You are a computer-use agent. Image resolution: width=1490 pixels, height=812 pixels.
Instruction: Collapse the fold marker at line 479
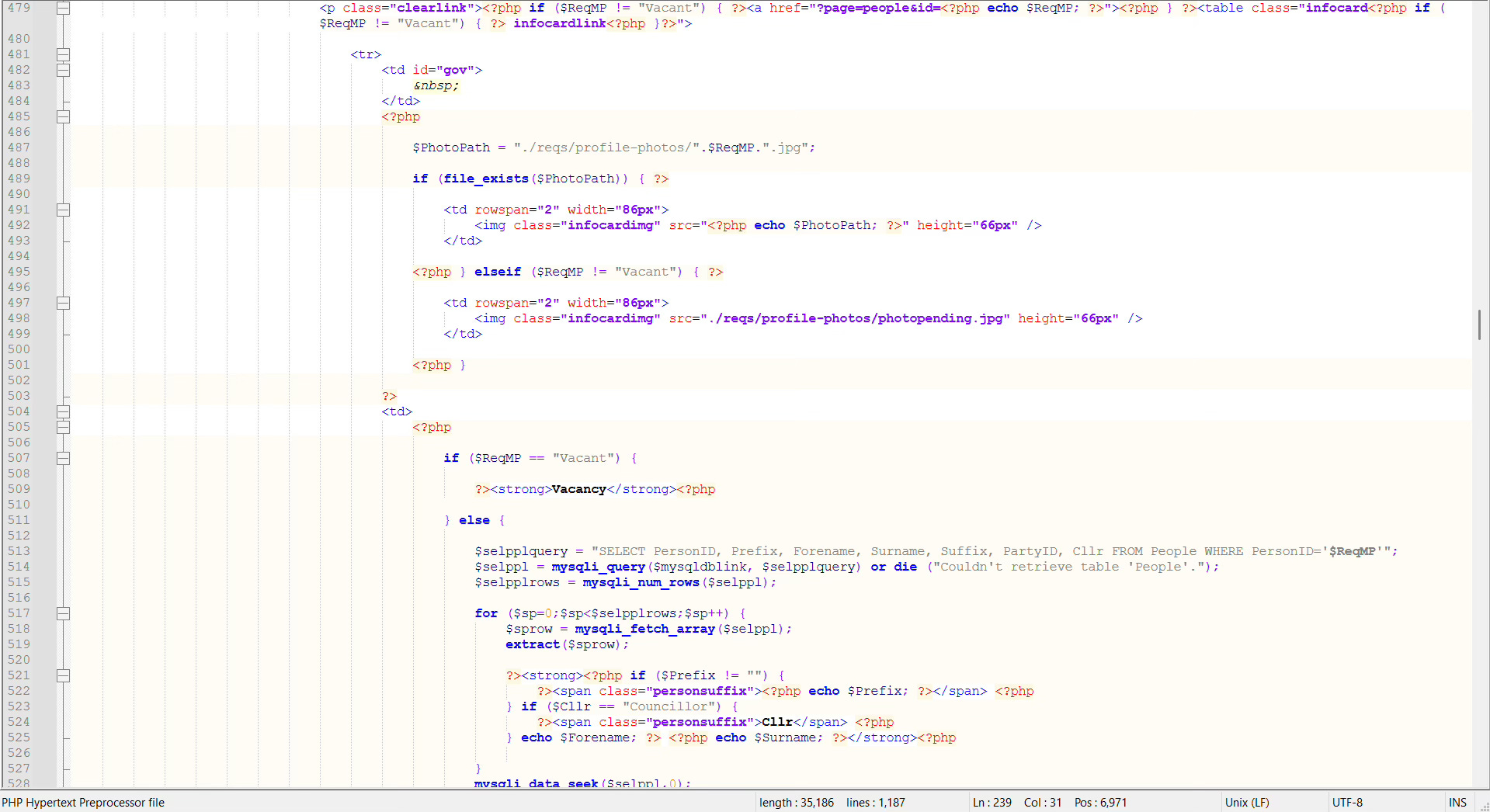click(64, 8)
